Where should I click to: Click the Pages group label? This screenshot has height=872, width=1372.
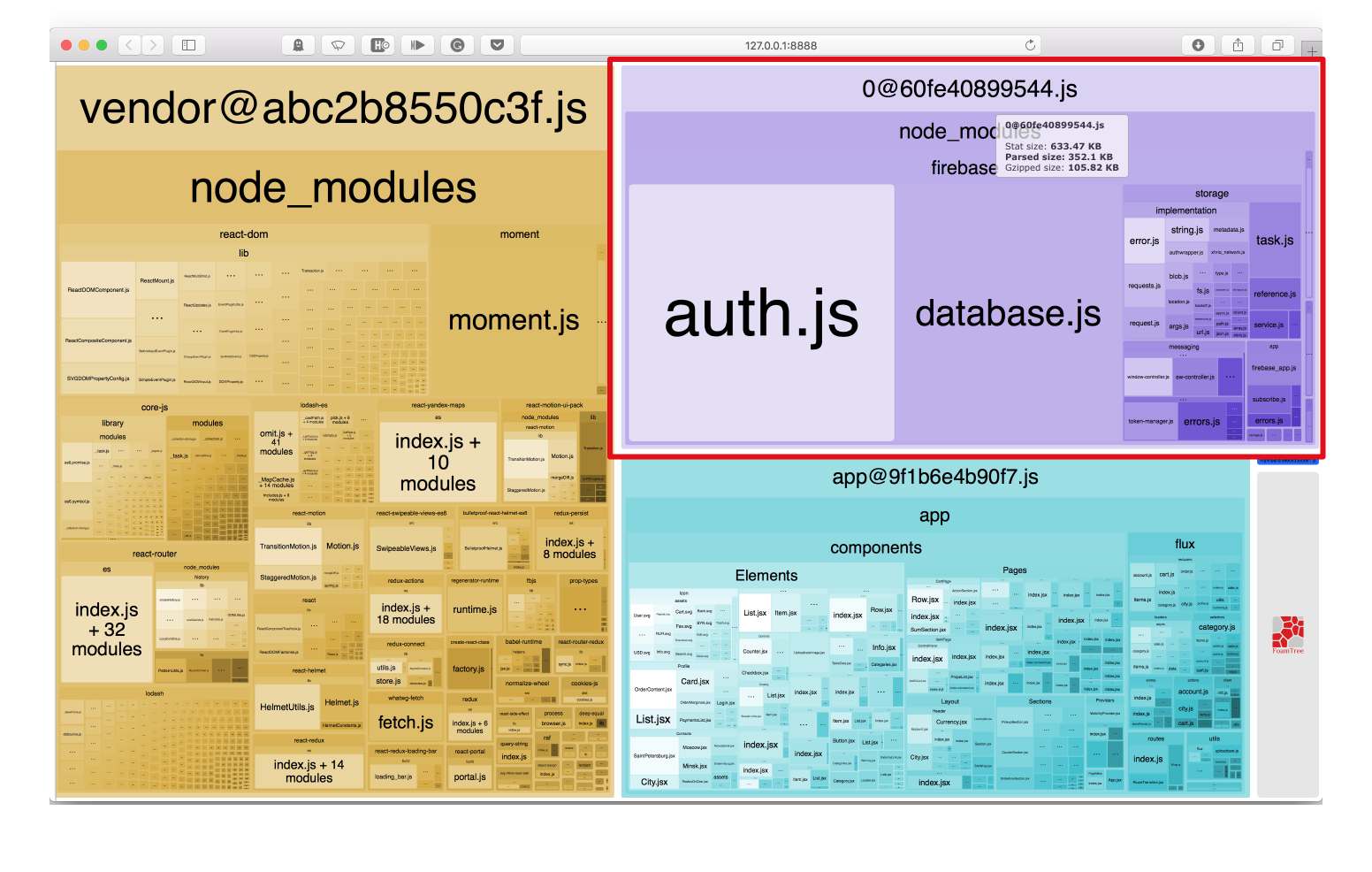1015,570
